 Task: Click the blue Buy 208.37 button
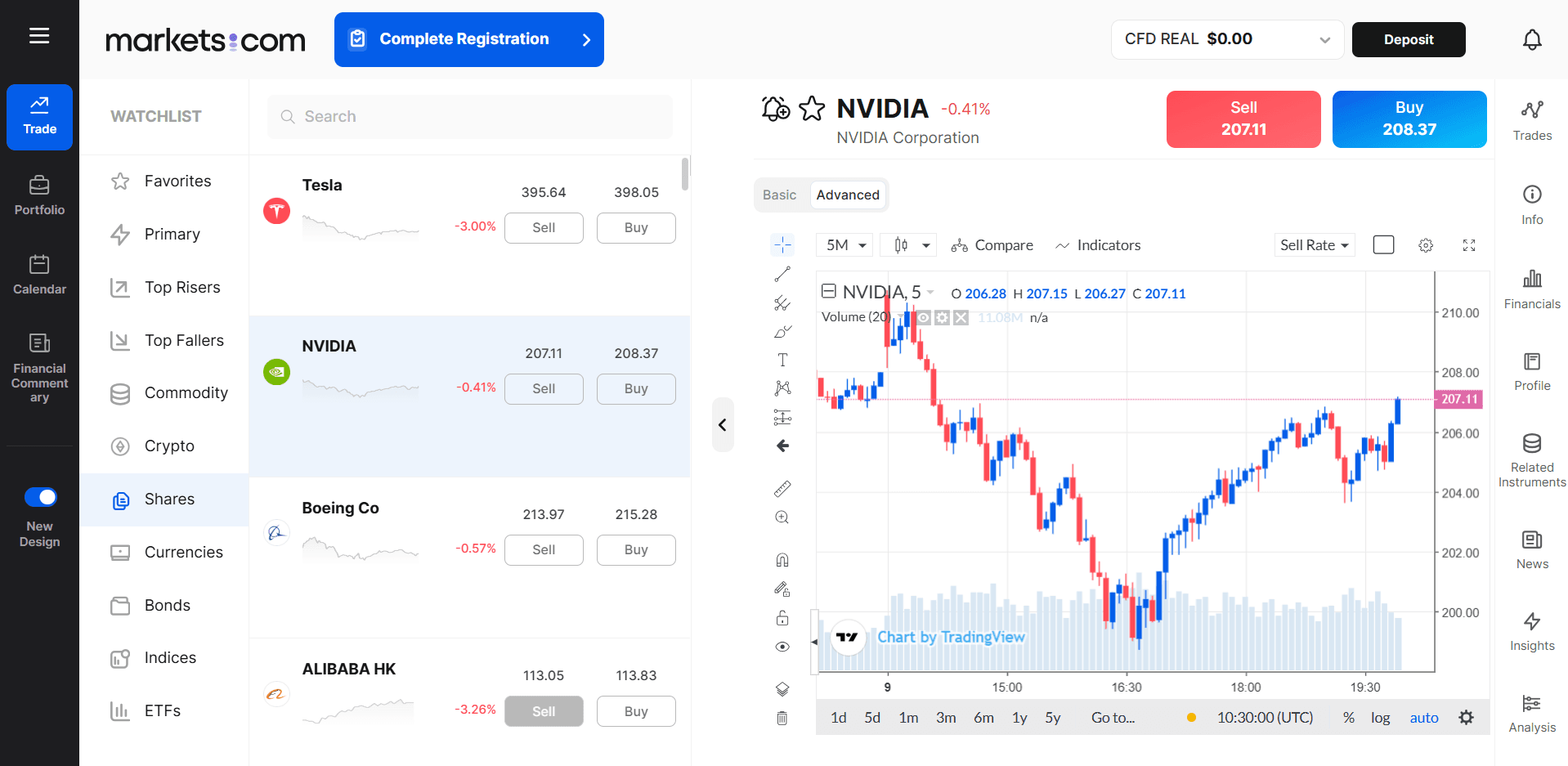(1409, 119)
